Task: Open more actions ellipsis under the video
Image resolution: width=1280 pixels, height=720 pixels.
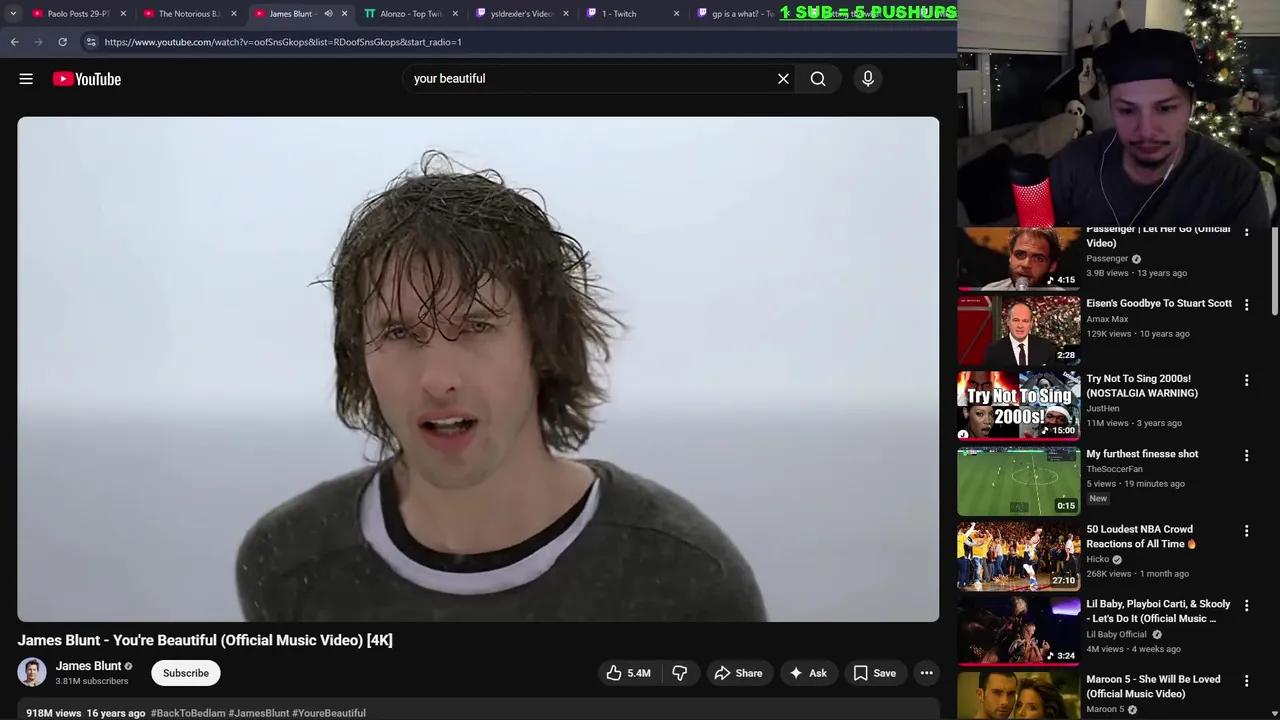Action: tap(927, 673)
